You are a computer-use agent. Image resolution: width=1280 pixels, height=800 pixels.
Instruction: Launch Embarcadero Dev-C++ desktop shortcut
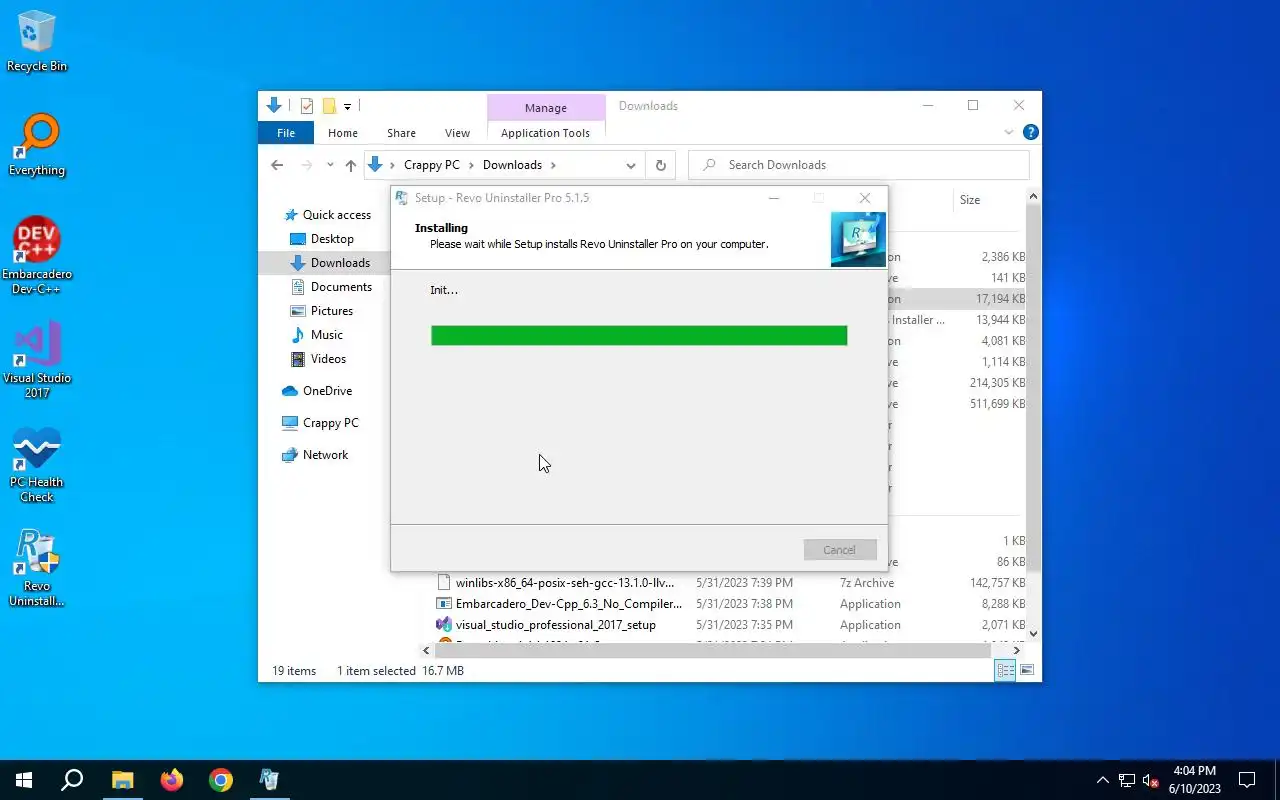pos(37,255)
